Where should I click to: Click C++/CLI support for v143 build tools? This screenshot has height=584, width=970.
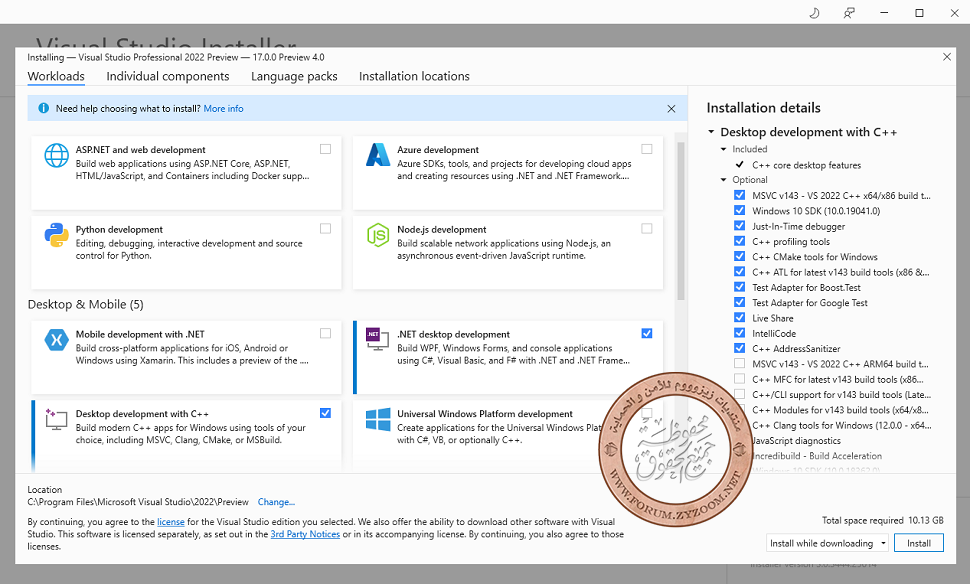tap(841, 395)
